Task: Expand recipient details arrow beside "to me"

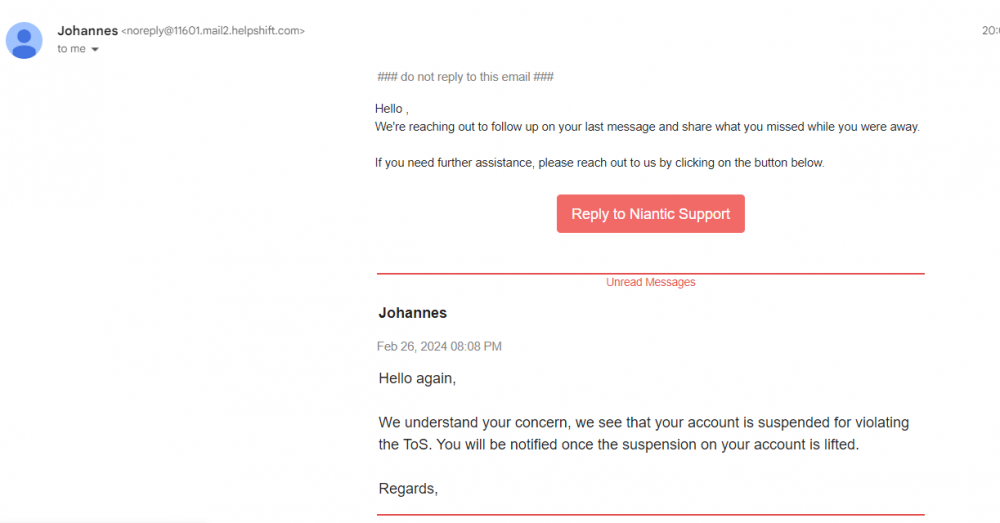Action: [x=95, y=49]
